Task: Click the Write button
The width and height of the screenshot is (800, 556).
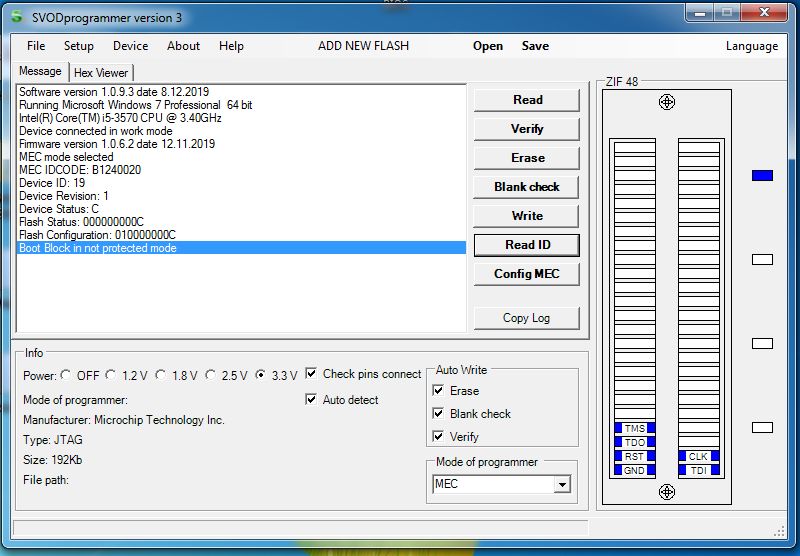Action: pyautogui.click(x=527, y=216)
